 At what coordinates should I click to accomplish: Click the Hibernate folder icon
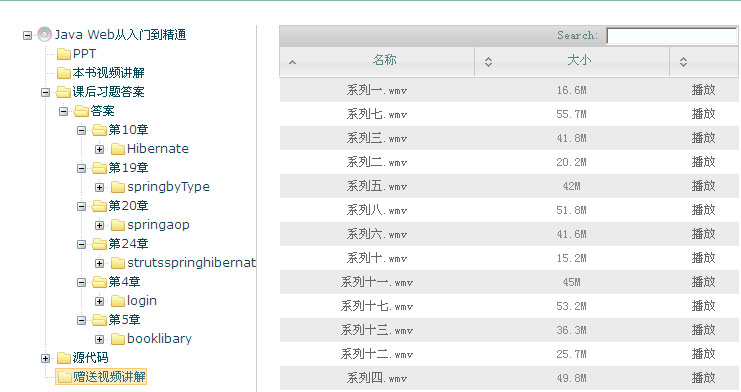[x=118, y=149]
